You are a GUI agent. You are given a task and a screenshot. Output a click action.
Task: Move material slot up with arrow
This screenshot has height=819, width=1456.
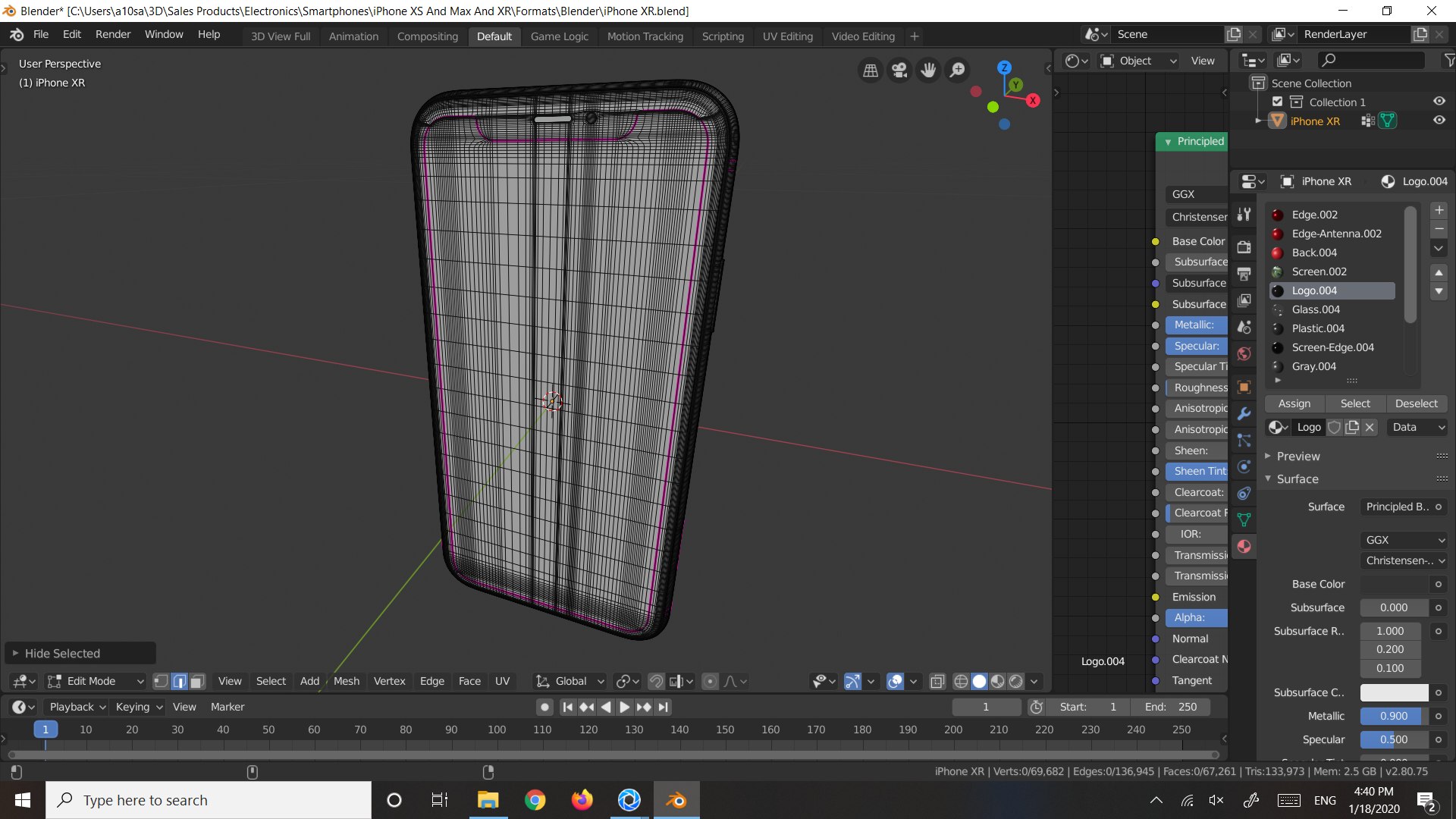1439,272
